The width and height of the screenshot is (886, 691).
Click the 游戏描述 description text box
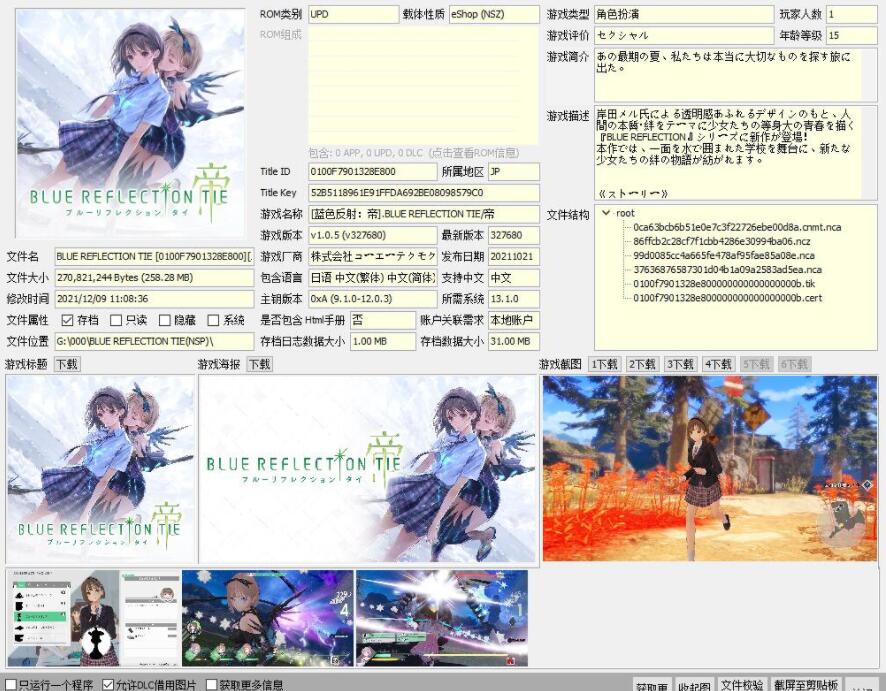click(x=736, y=153)
